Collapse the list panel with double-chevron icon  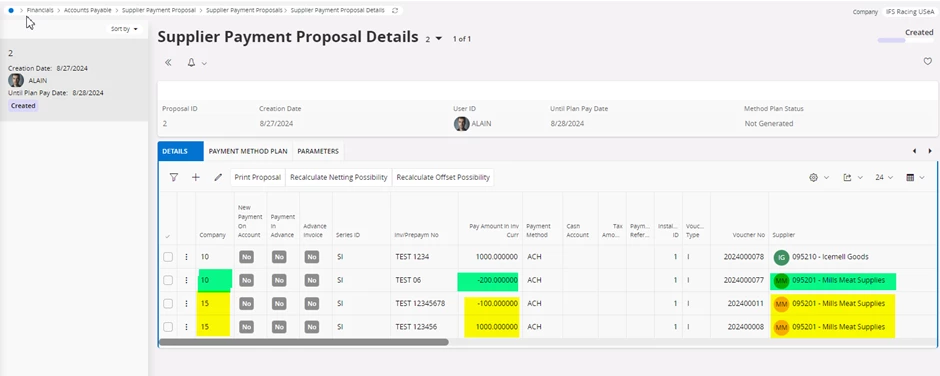168,62
